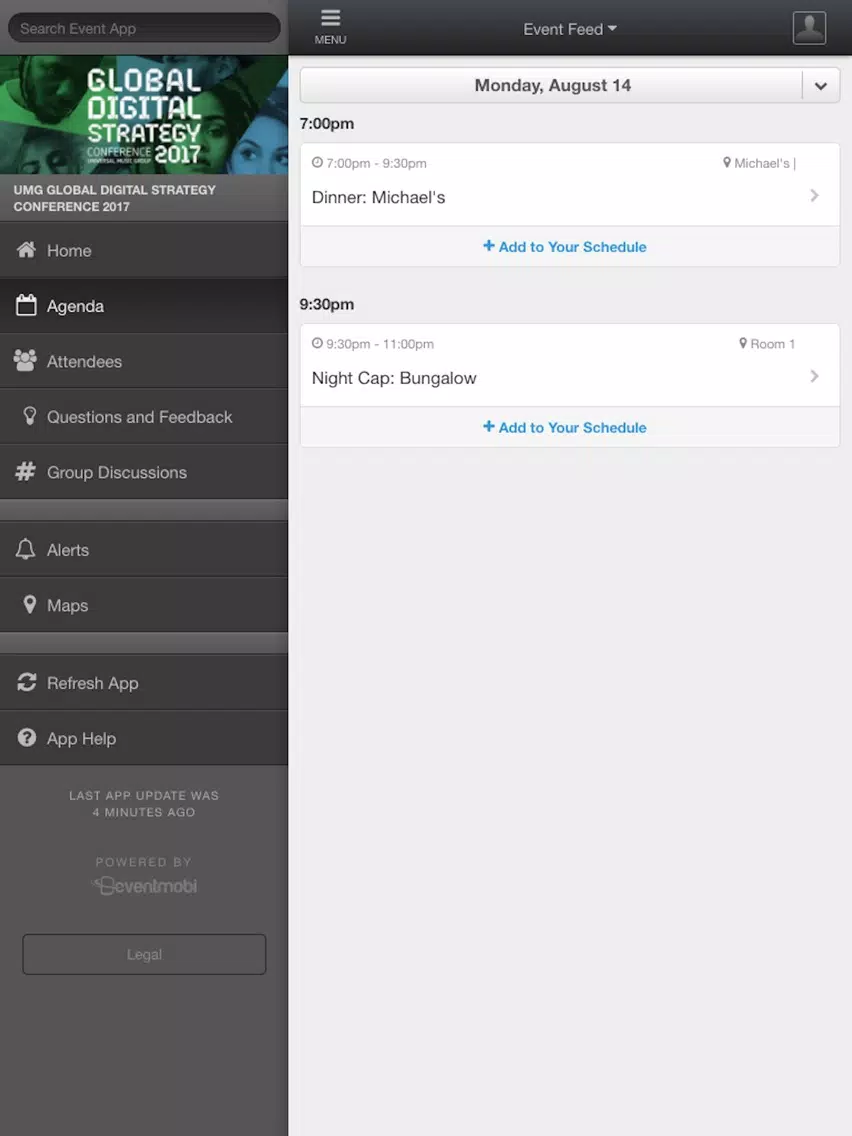Screen dimensions: 852x1136
Task: Click the 9:30pm - 11:00pm time text
Action: (x=380, y=344)
